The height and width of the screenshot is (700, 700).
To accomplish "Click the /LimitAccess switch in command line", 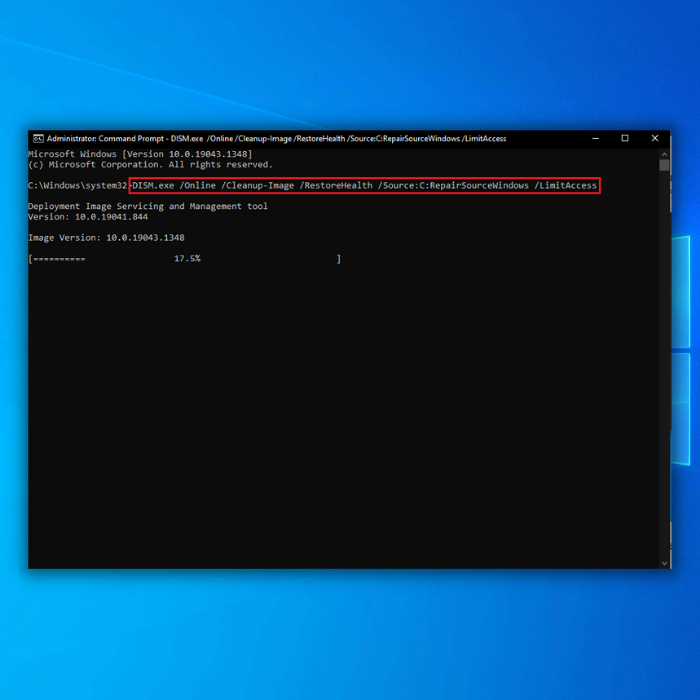I will (x=565, y=186).
